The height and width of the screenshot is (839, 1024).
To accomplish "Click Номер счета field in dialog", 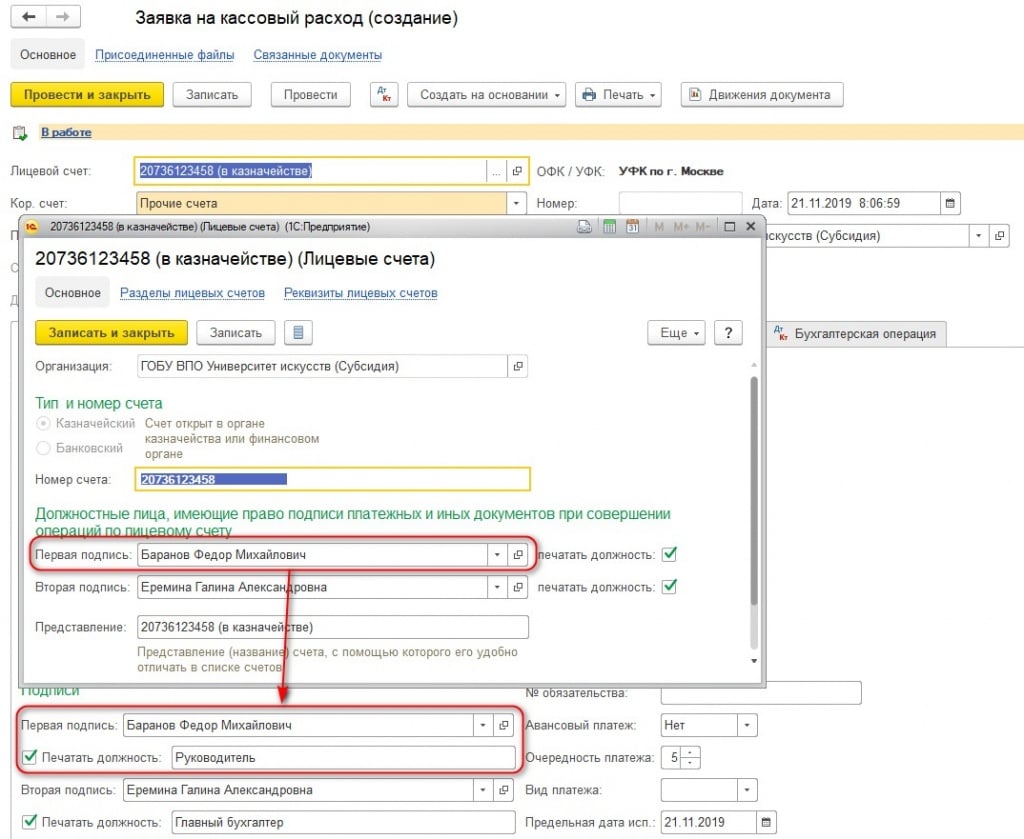I will (333, 479).
